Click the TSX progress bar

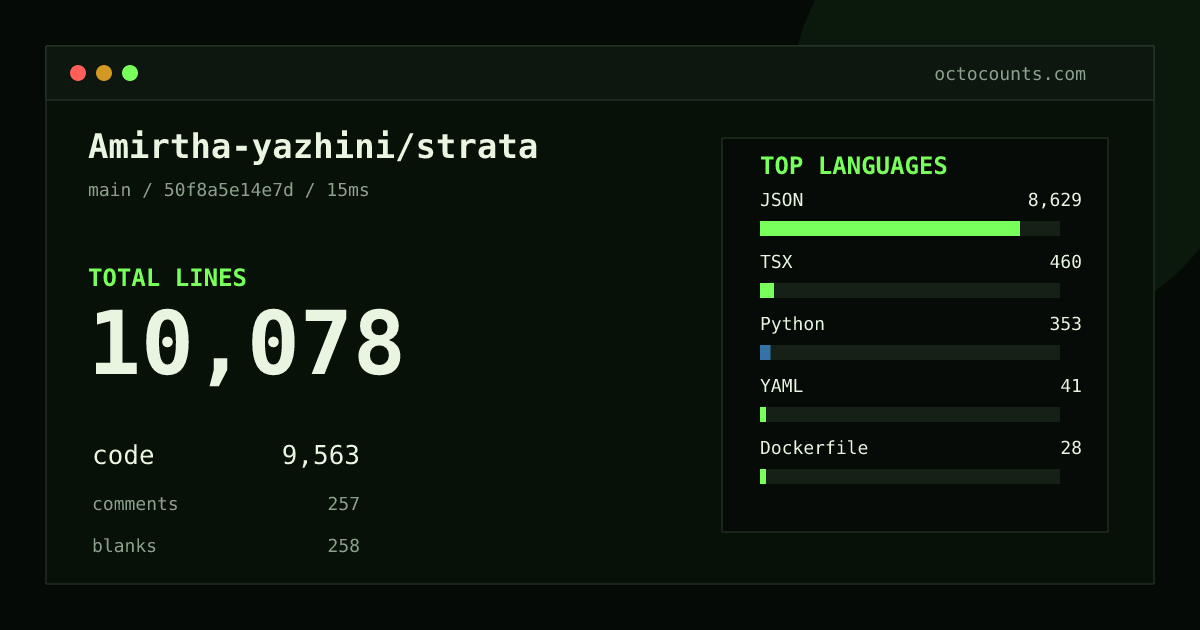(910, 290)
